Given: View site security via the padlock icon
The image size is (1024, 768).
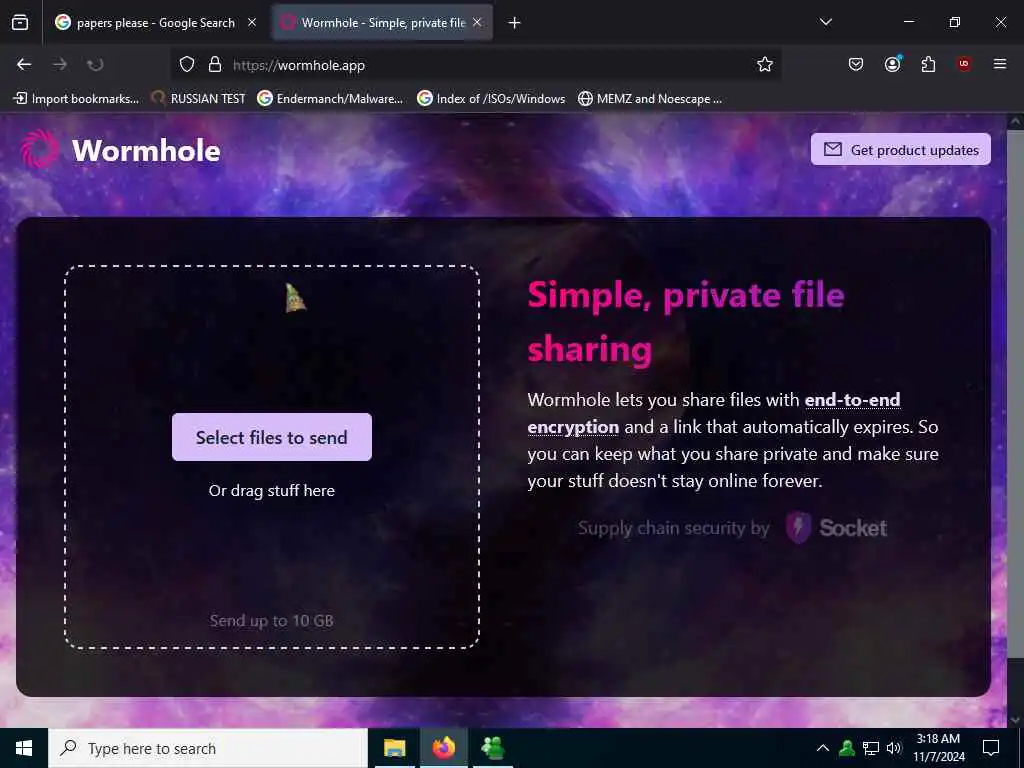Looking at the screenshot, I should point(215,64).
